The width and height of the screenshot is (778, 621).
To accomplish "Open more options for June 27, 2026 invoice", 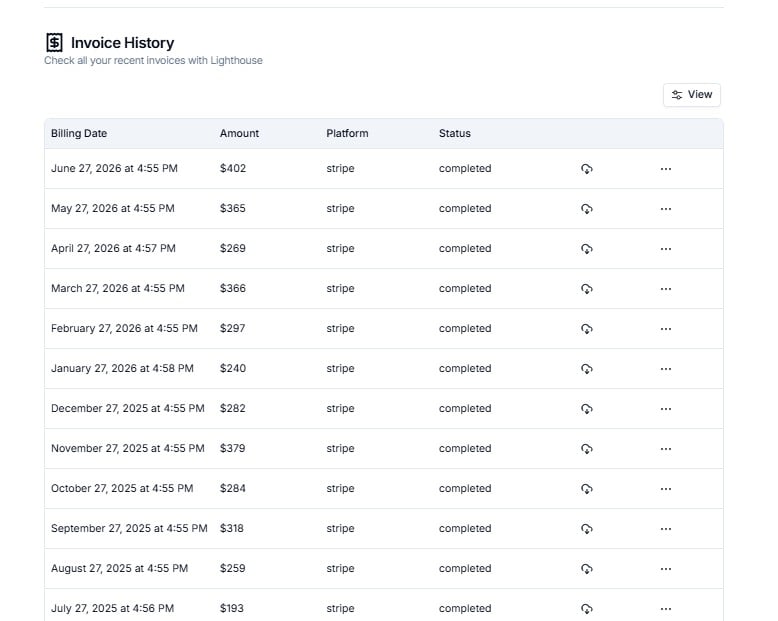I will pyautogui.click(x=666, y=169).
